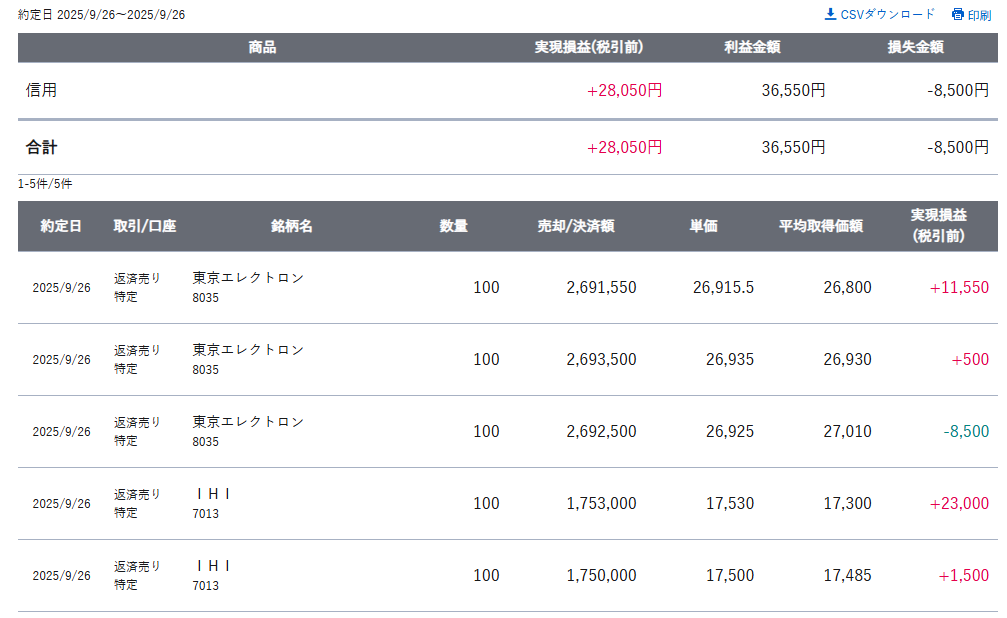
Task: Click the printer icon
Action: tap(958, 15)
